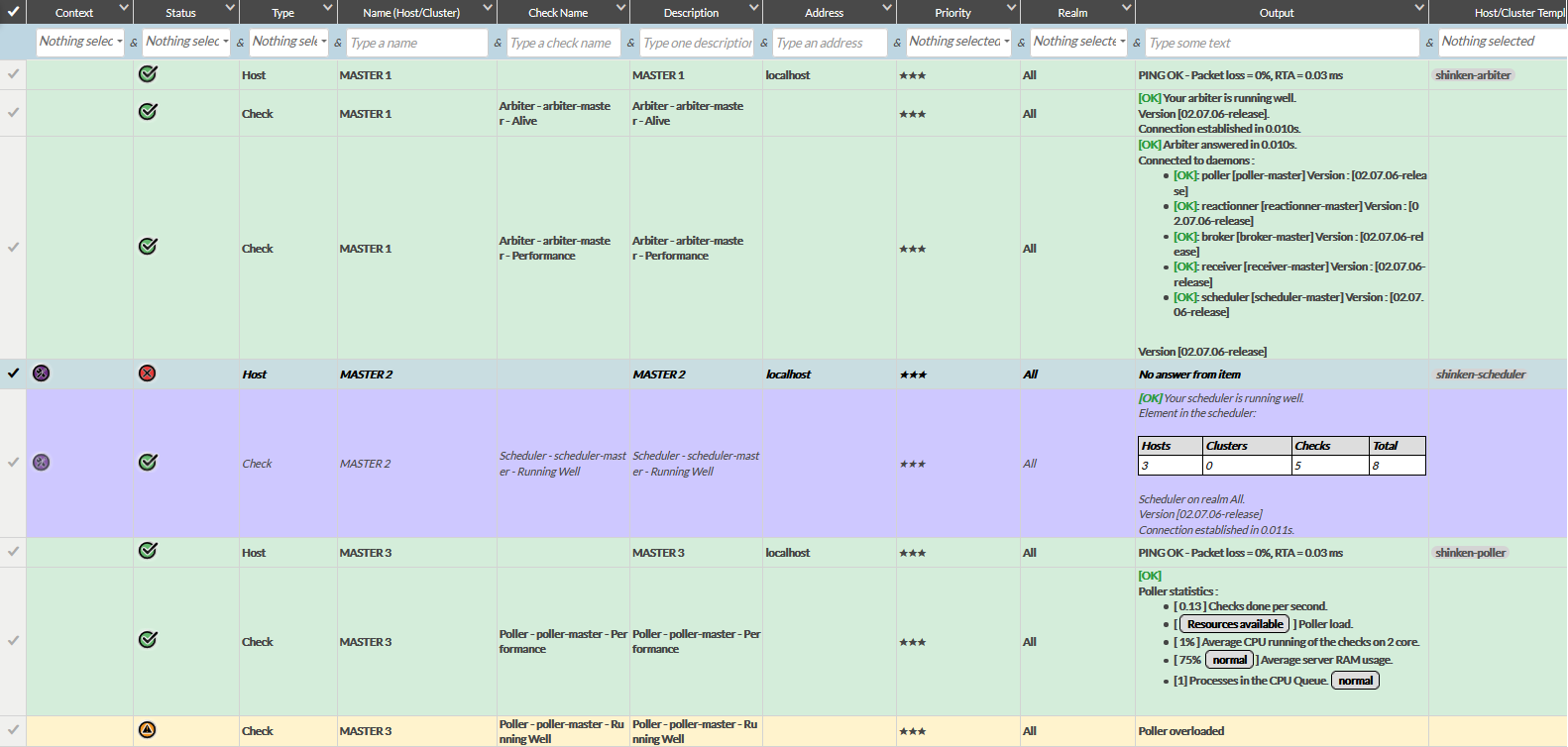This screenshot has height=747, width=1568.
Task: Select the MASTER 1 host row checkbox
Action: pos(13,74)
